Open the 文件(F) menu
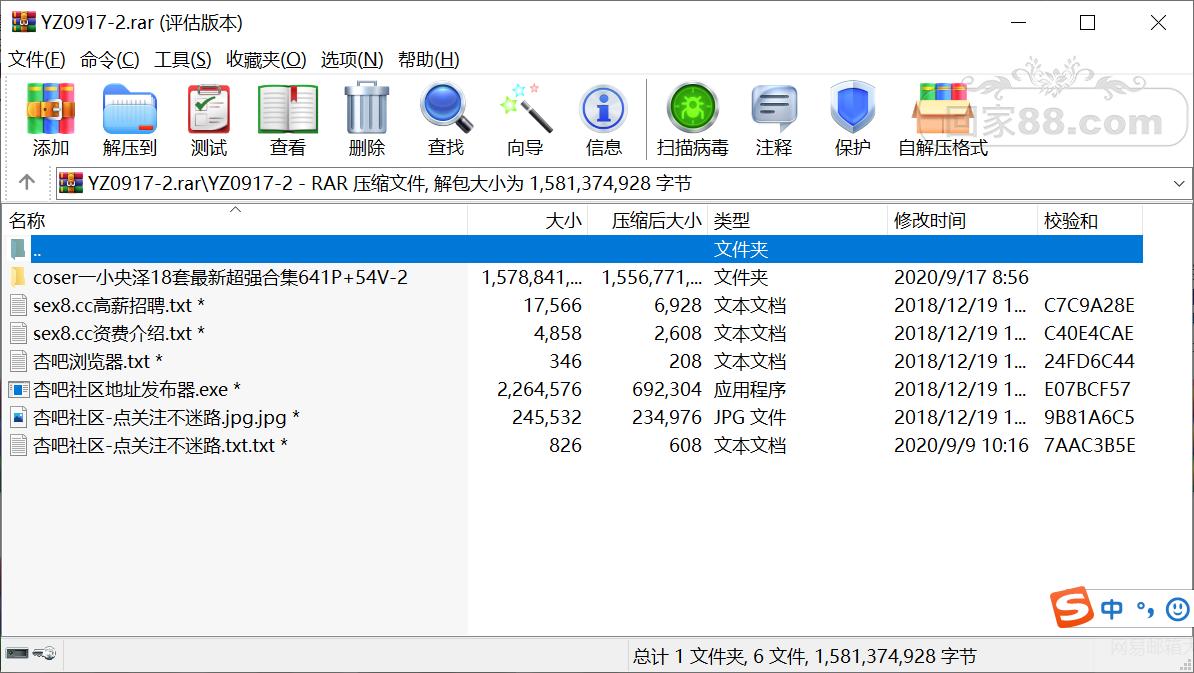The height and width of the screenshot is (673, 1194). coord(37,59)
